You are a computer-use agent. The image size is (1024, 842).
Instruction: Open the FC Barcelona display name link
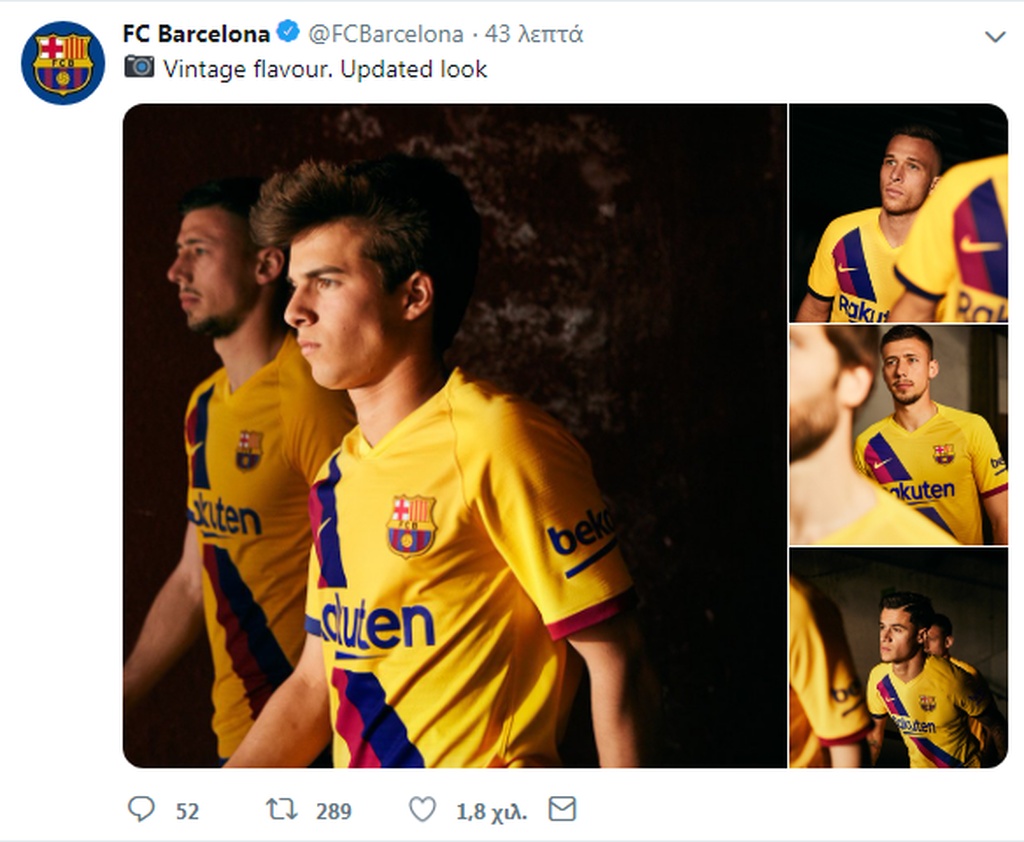point(196,34)
